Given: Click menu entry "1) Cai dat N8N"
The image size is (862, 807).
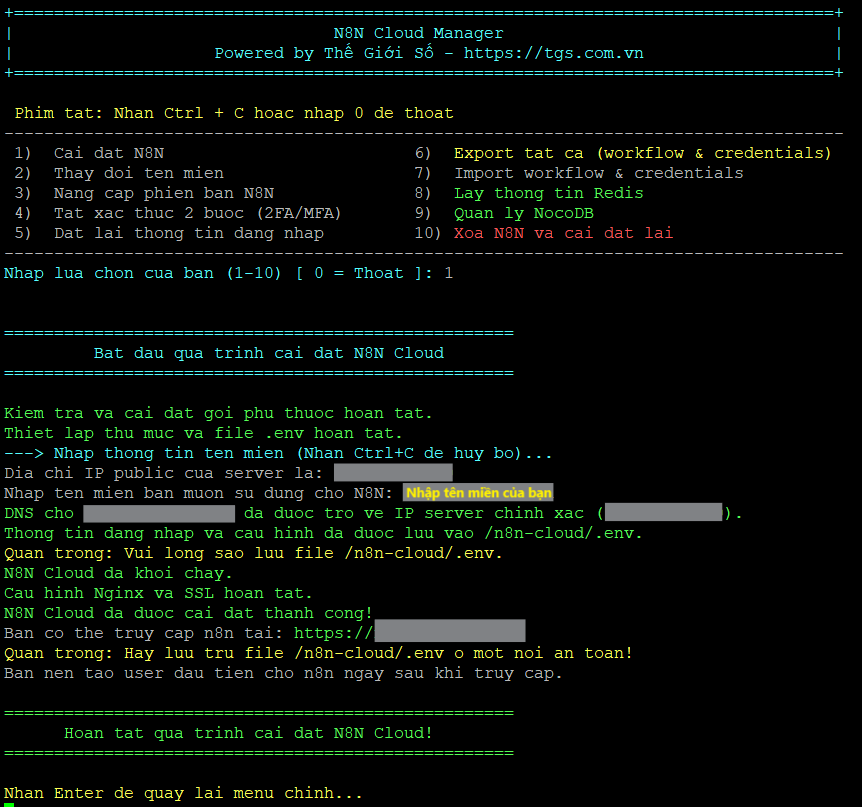Looking at the screenshot, I should 89,153.
